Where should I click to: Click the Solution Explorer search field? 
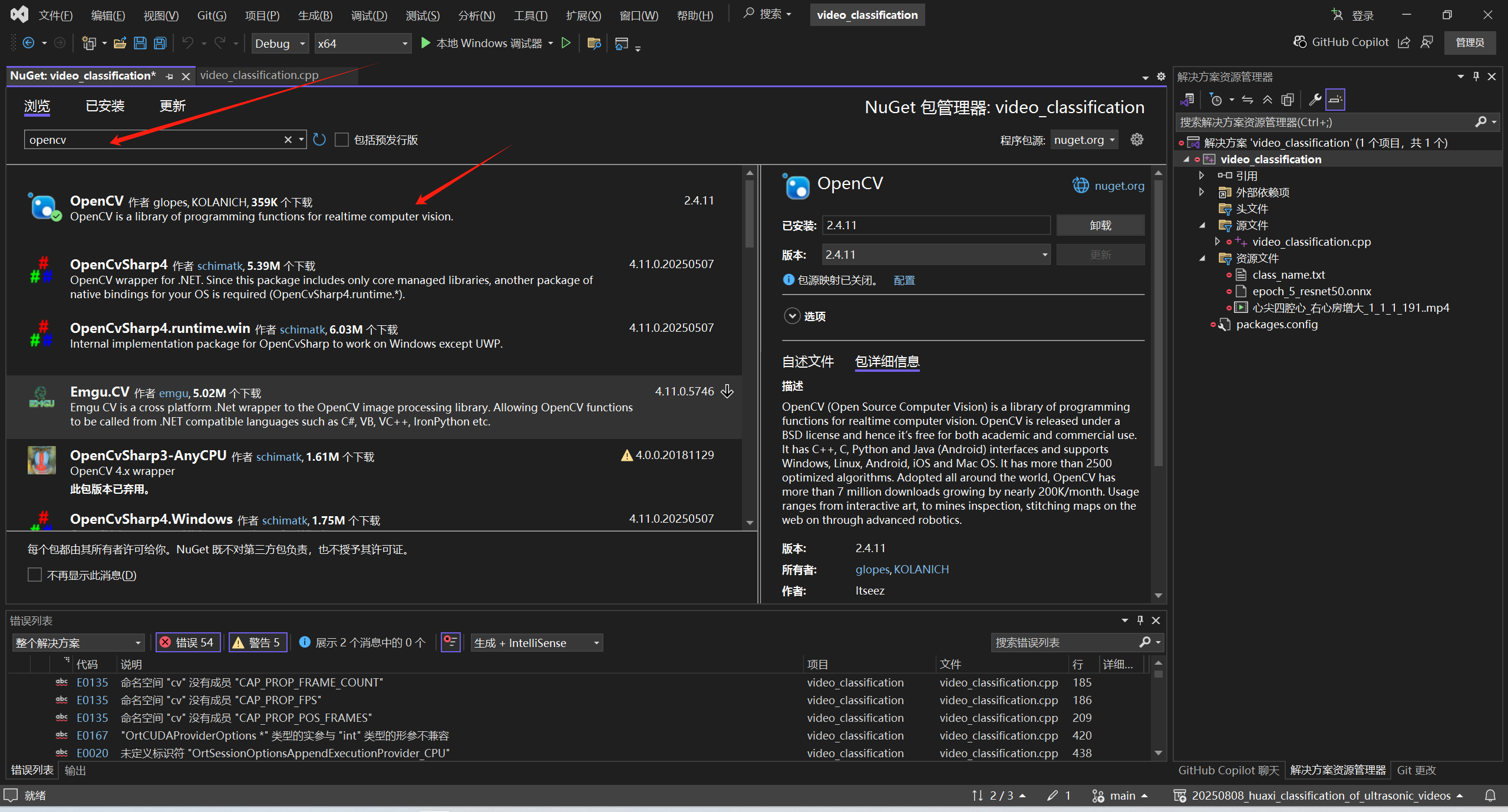click(1325, 122)
